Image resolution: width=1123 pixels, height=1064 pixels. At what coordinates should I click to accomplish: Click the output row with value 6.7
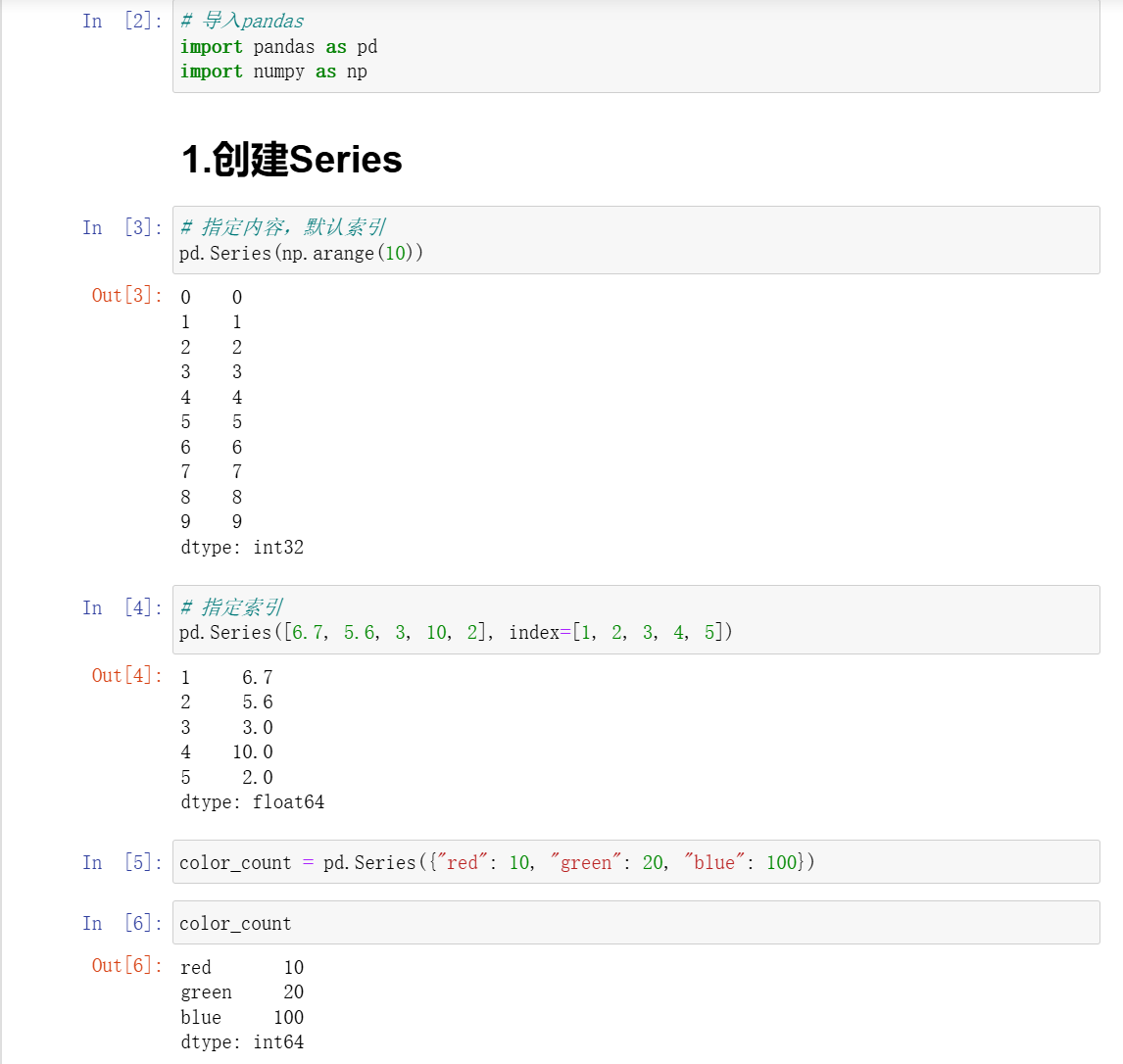227,677
